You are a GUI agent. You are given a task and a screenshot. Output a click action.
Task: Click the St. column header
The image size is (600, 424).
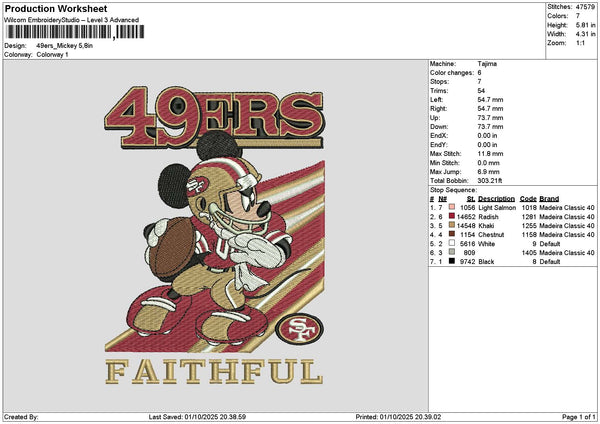click(471, 199)
